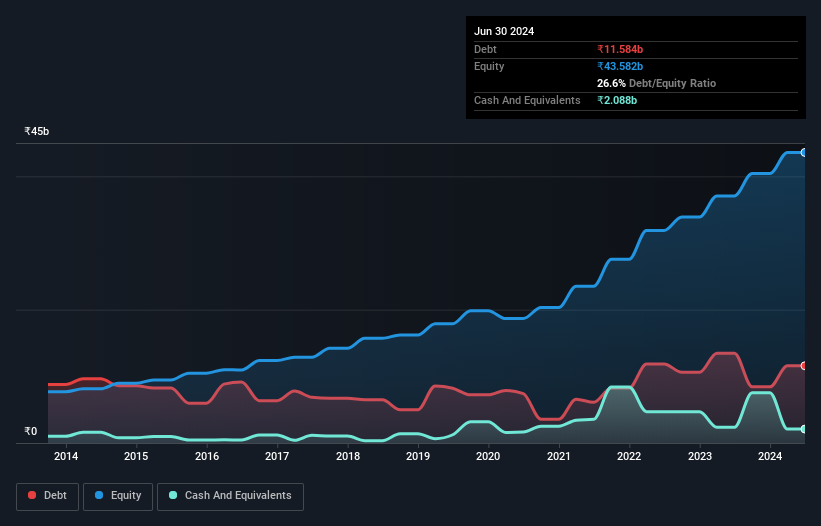
Task: Click the 2016 x-axis label
Action: [207, 456]
